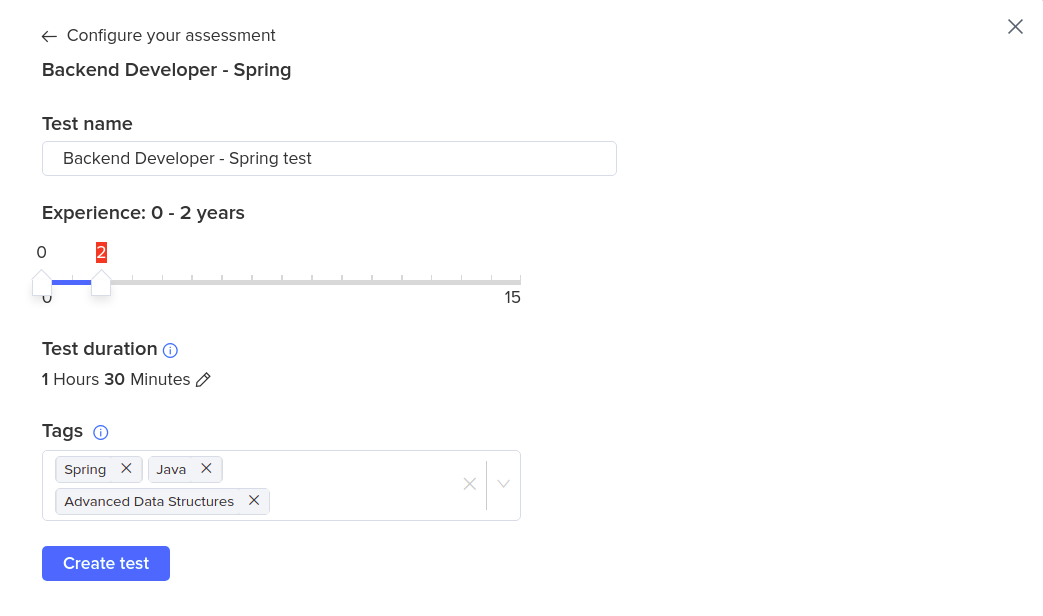Clear all tags with the X icon

pos(470,484)
